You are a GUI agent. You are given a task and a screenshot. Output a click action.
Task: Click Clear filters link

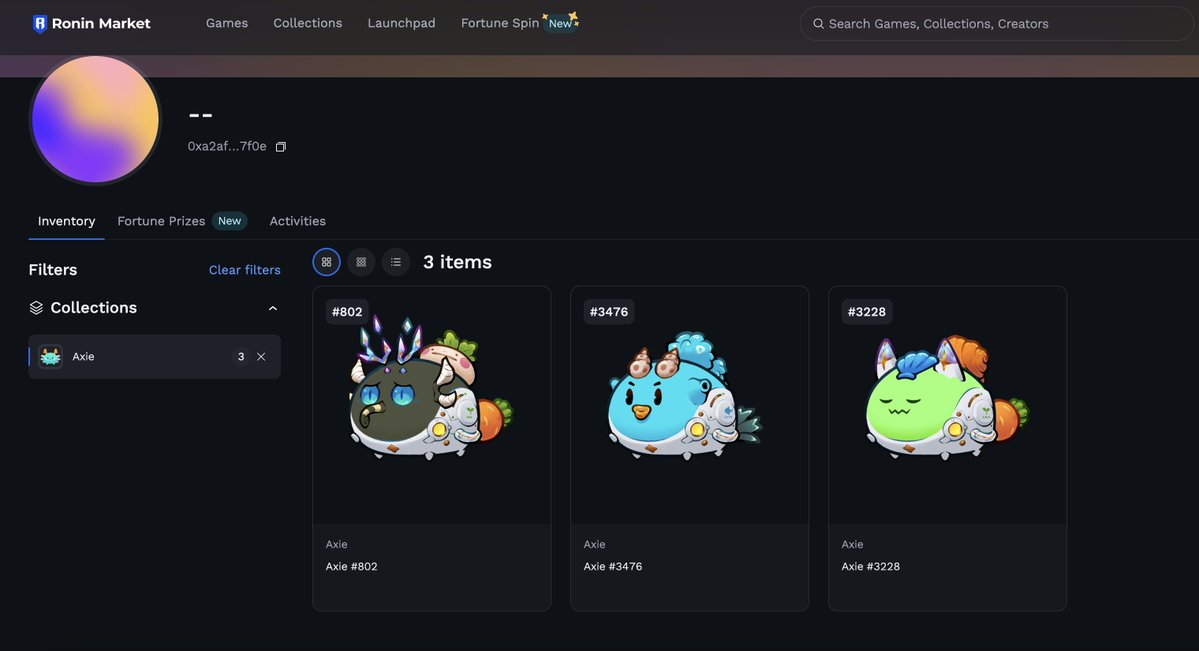pyautogui.click(x=245, y=270)
